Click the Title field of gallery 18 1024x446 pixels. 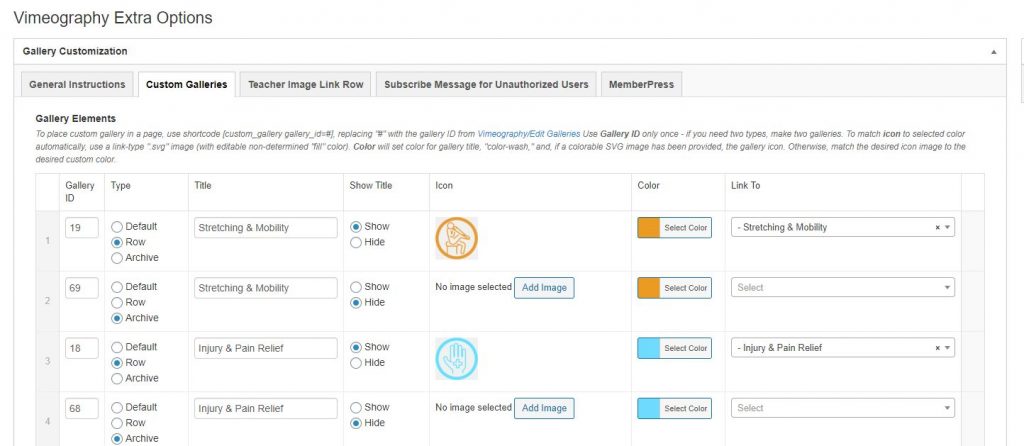click(x=265, y=348)
